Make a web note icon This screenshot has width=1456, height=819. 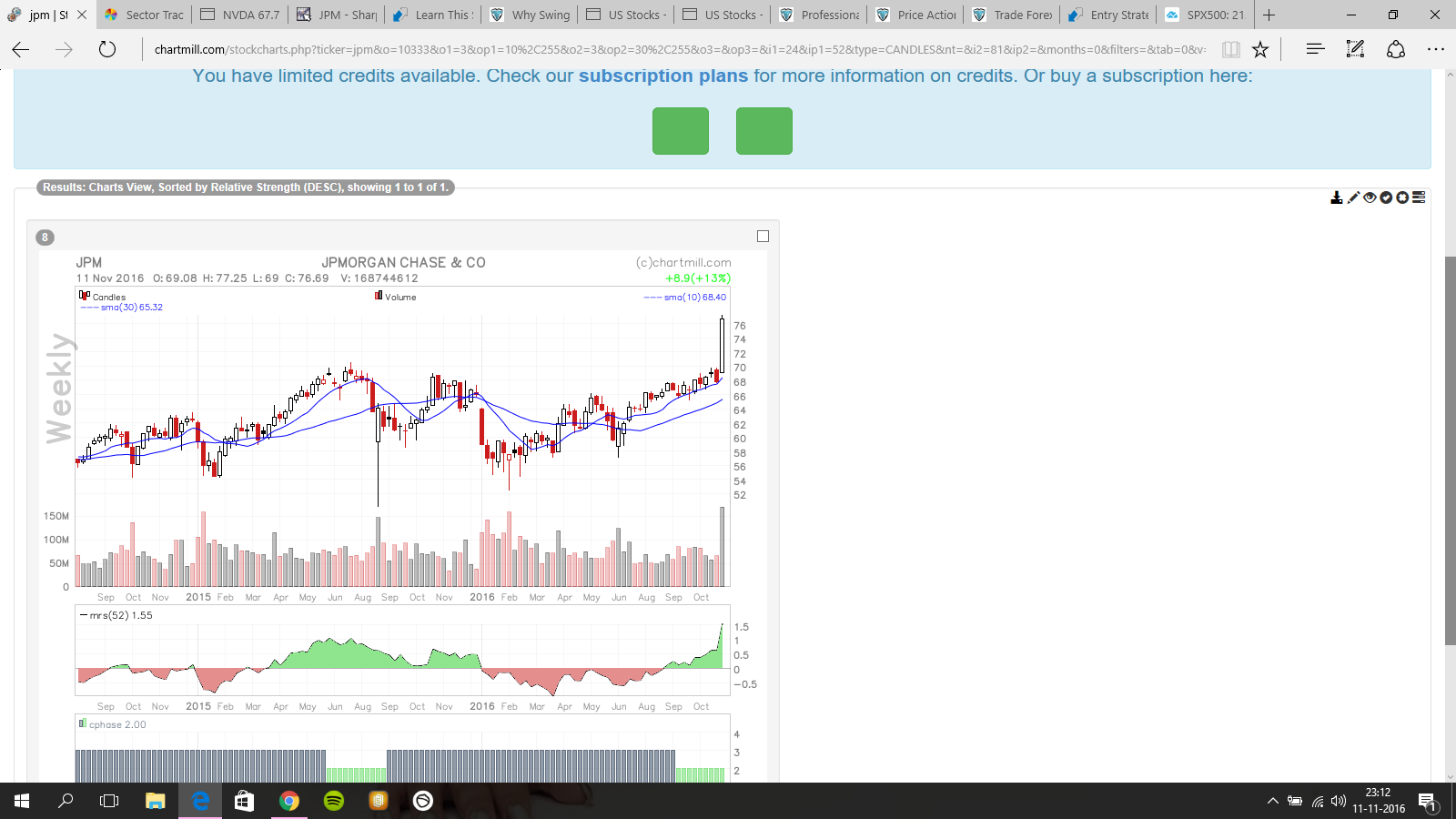(1355, 49)
